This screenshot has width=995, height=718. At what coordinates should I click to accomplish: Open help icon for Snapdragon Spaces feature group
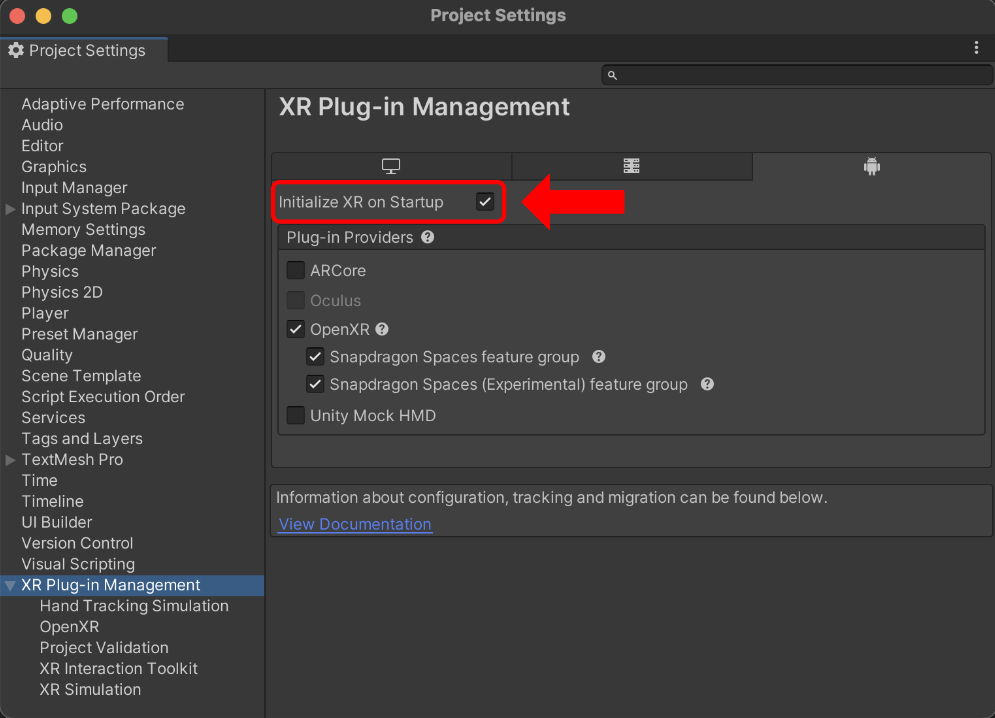pos(598,357)
